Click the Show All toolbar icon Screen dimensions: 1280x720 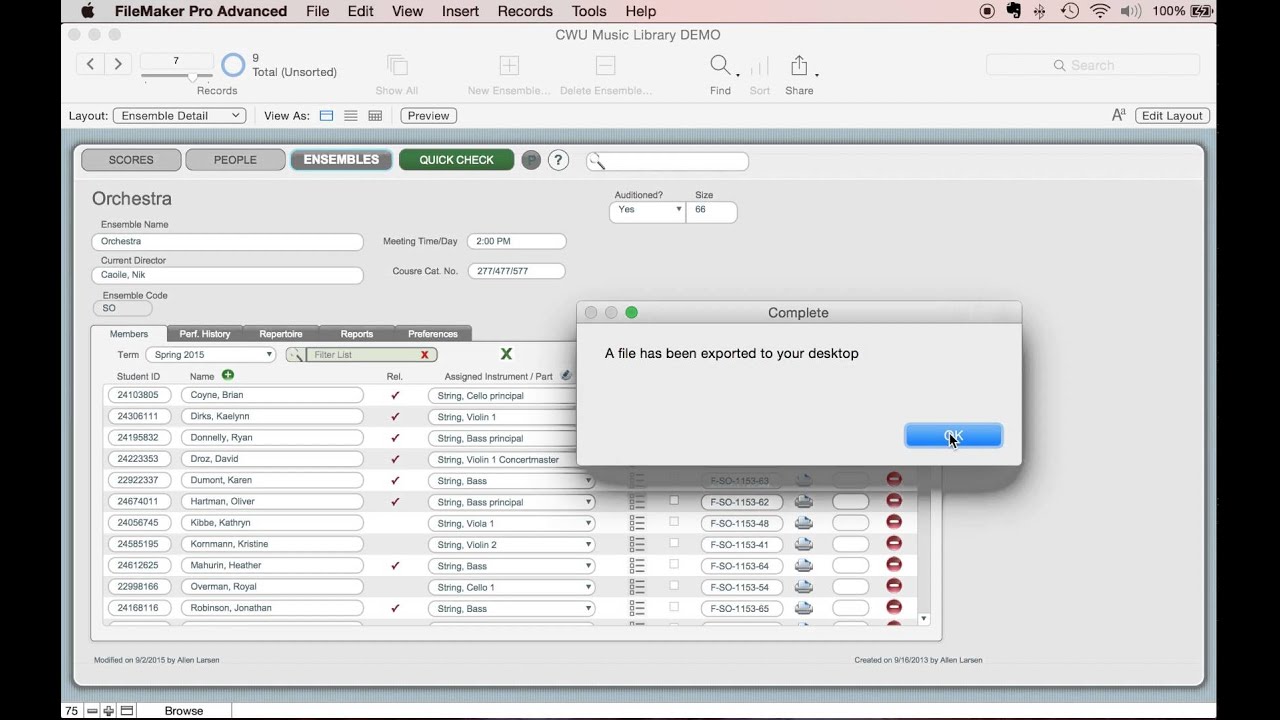click(x=397, y=66)
